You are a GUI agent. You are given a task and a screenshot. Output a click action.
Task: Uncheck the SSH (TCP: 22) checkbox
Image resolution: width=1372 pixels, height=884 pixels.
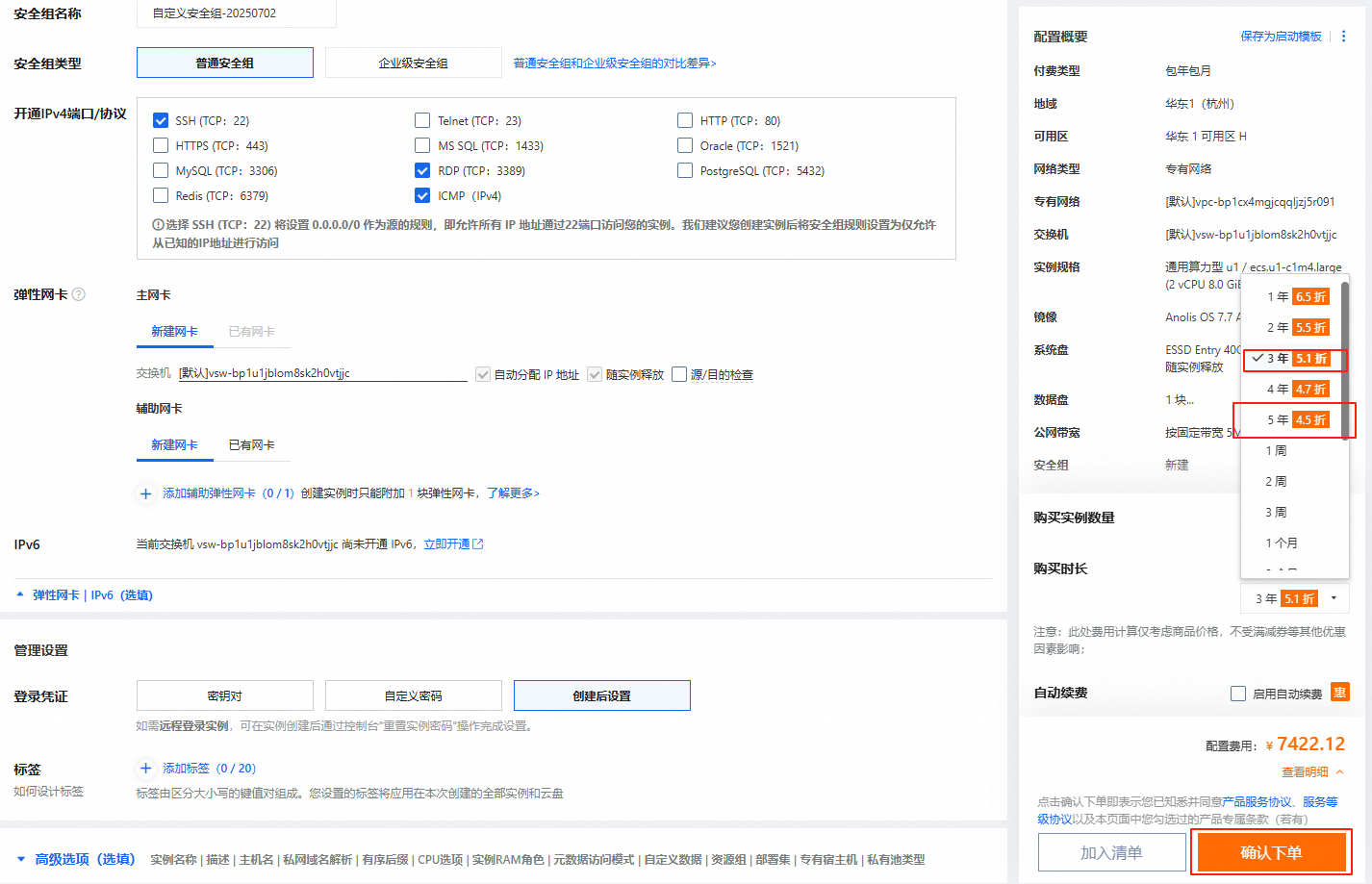(161, 121)
